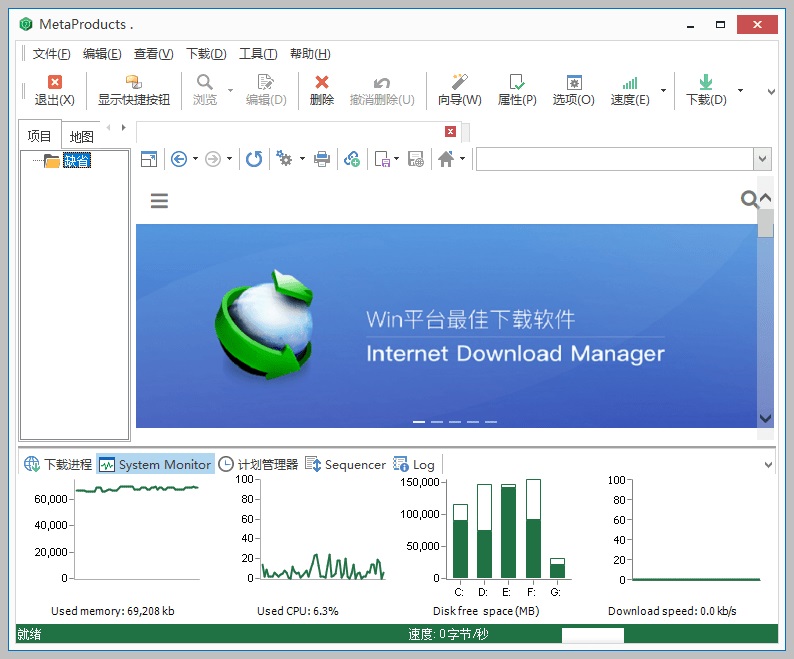The height and width of the screenshot is (659, 794).
Task: Refresh the embedded browser page
Action: coord(254,159)
